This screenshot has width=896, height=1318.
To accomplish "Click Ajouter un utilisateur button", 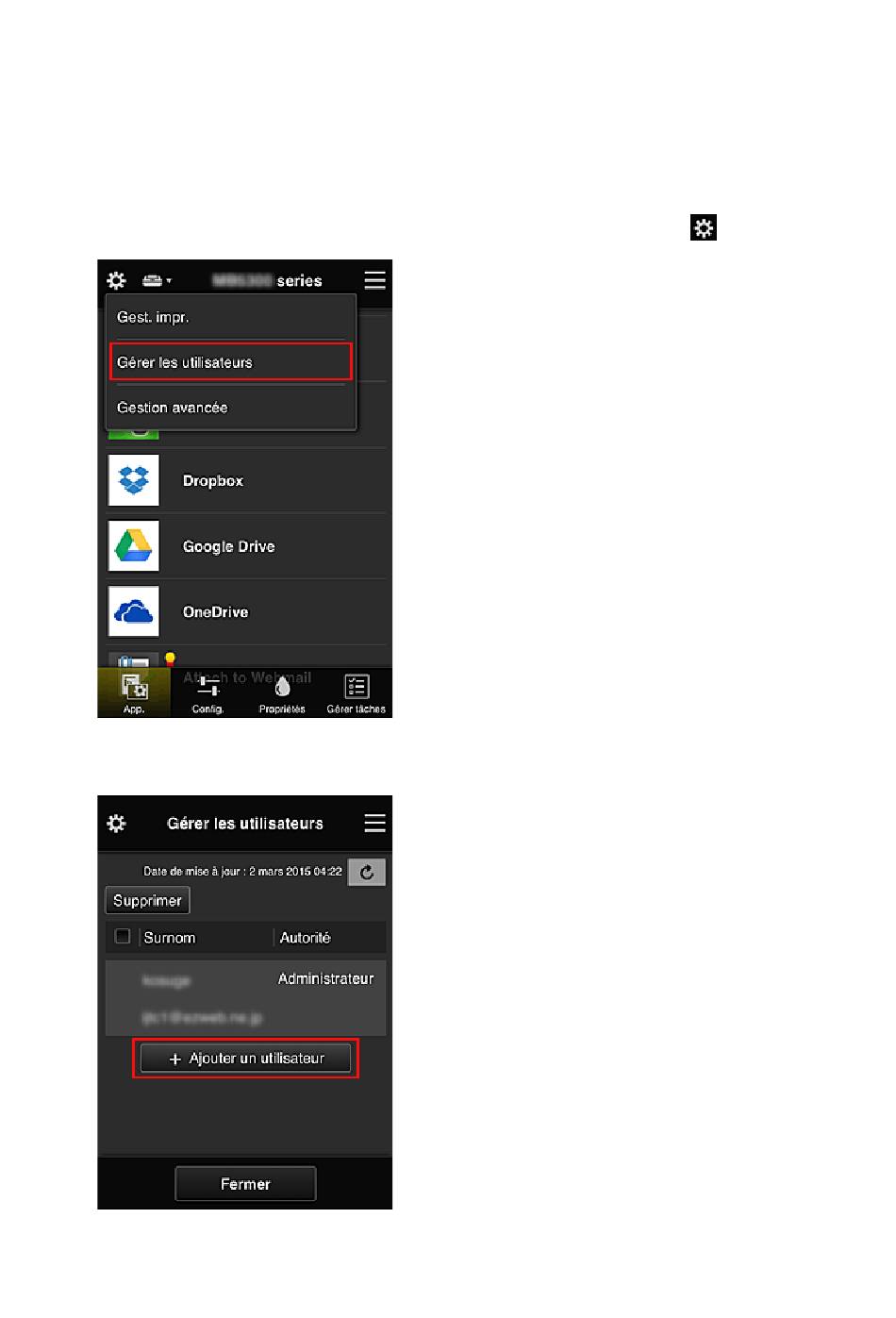I will pyautogui.click(x=245, y=1059).
